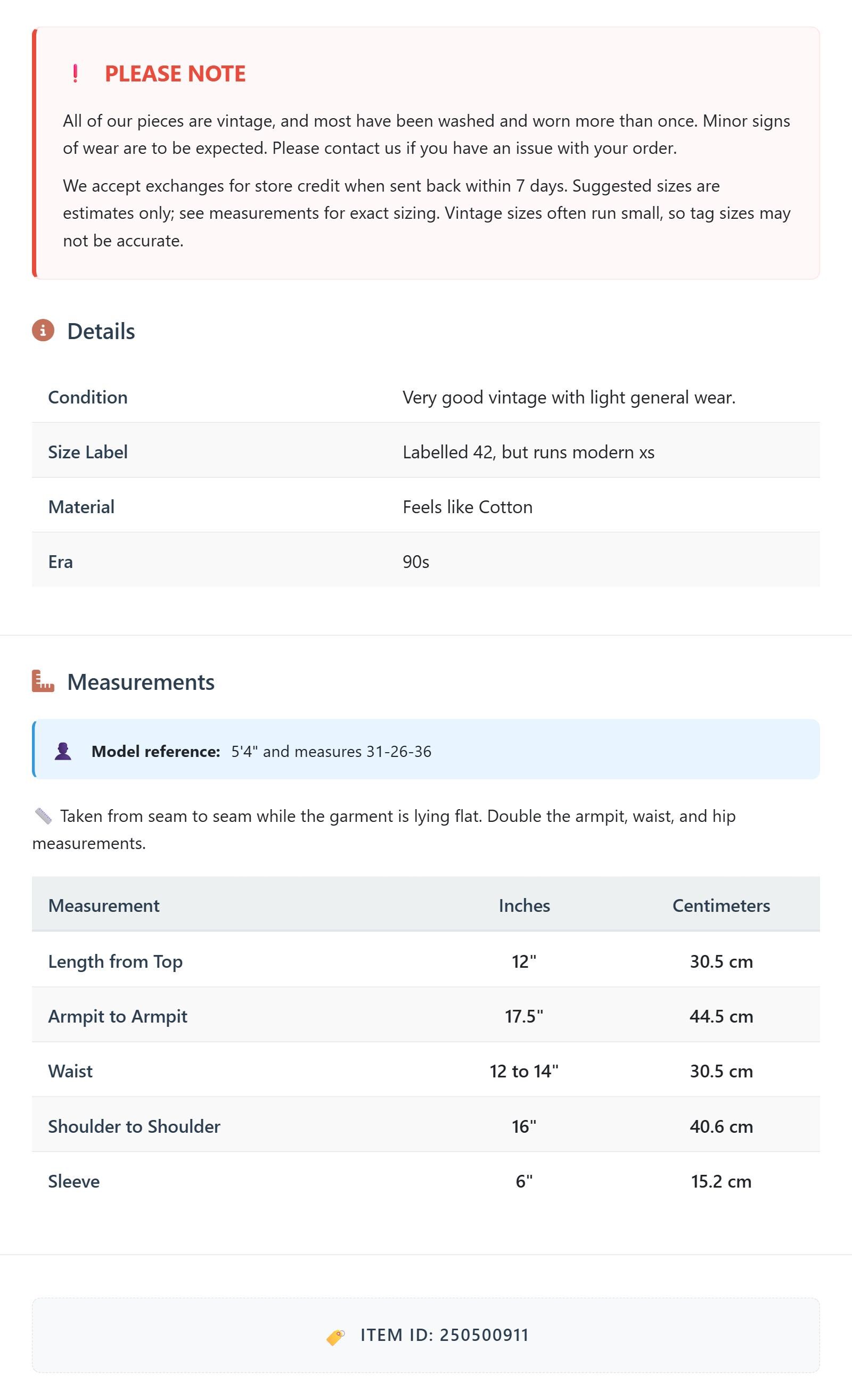Viewport: 852px width, 1400px height.
Task: Click the Model reference label
Action: (155, 752)
